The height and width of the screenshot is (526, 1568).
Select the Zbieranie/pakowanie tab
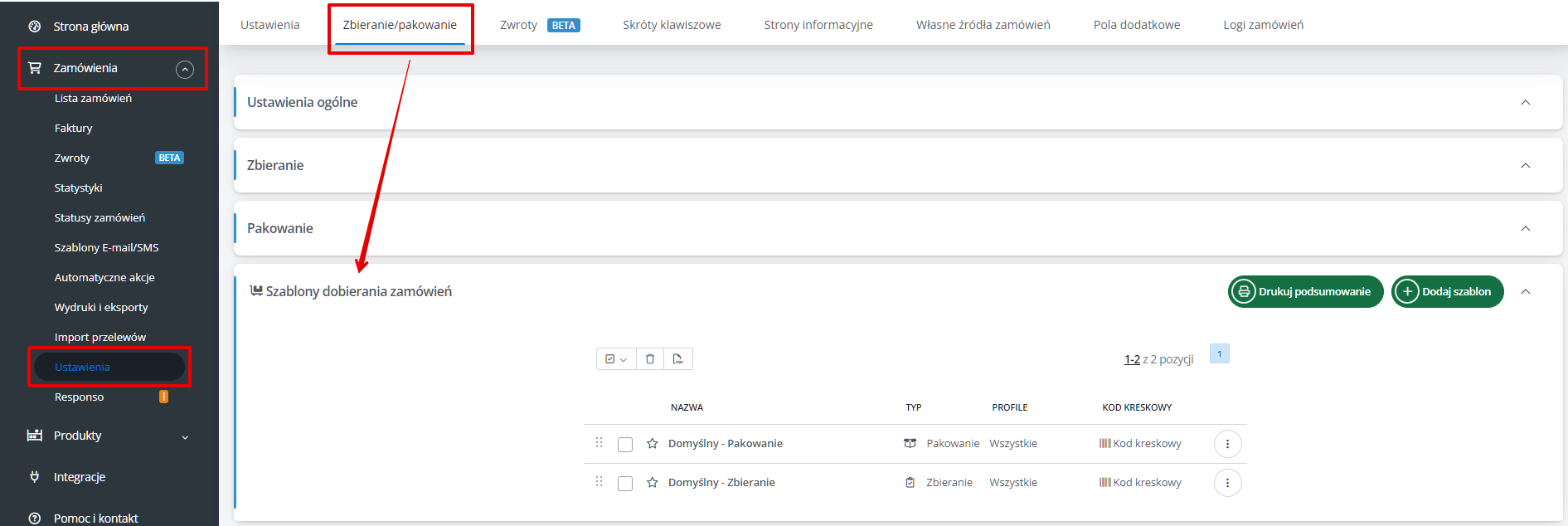[x=400, y=25]
